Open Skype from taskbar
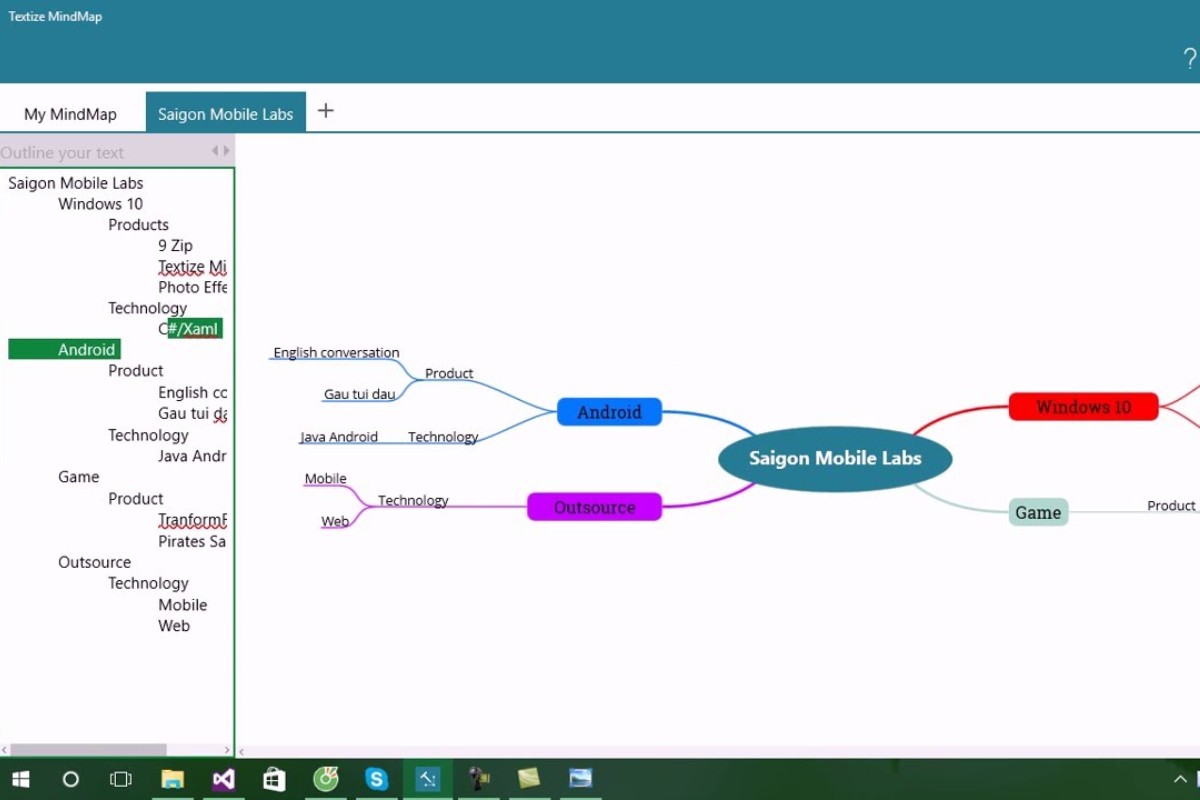This screenshot has width=1200, height=800. tap(376, 779)
